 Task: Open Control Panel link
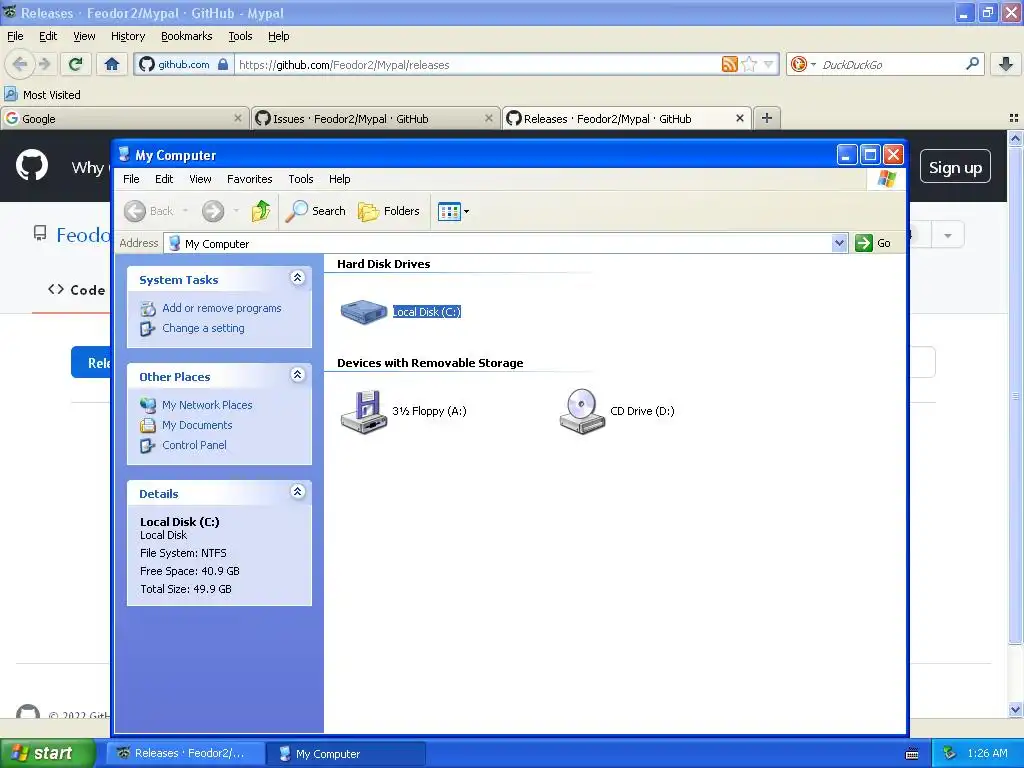click(x=194, y=445)
